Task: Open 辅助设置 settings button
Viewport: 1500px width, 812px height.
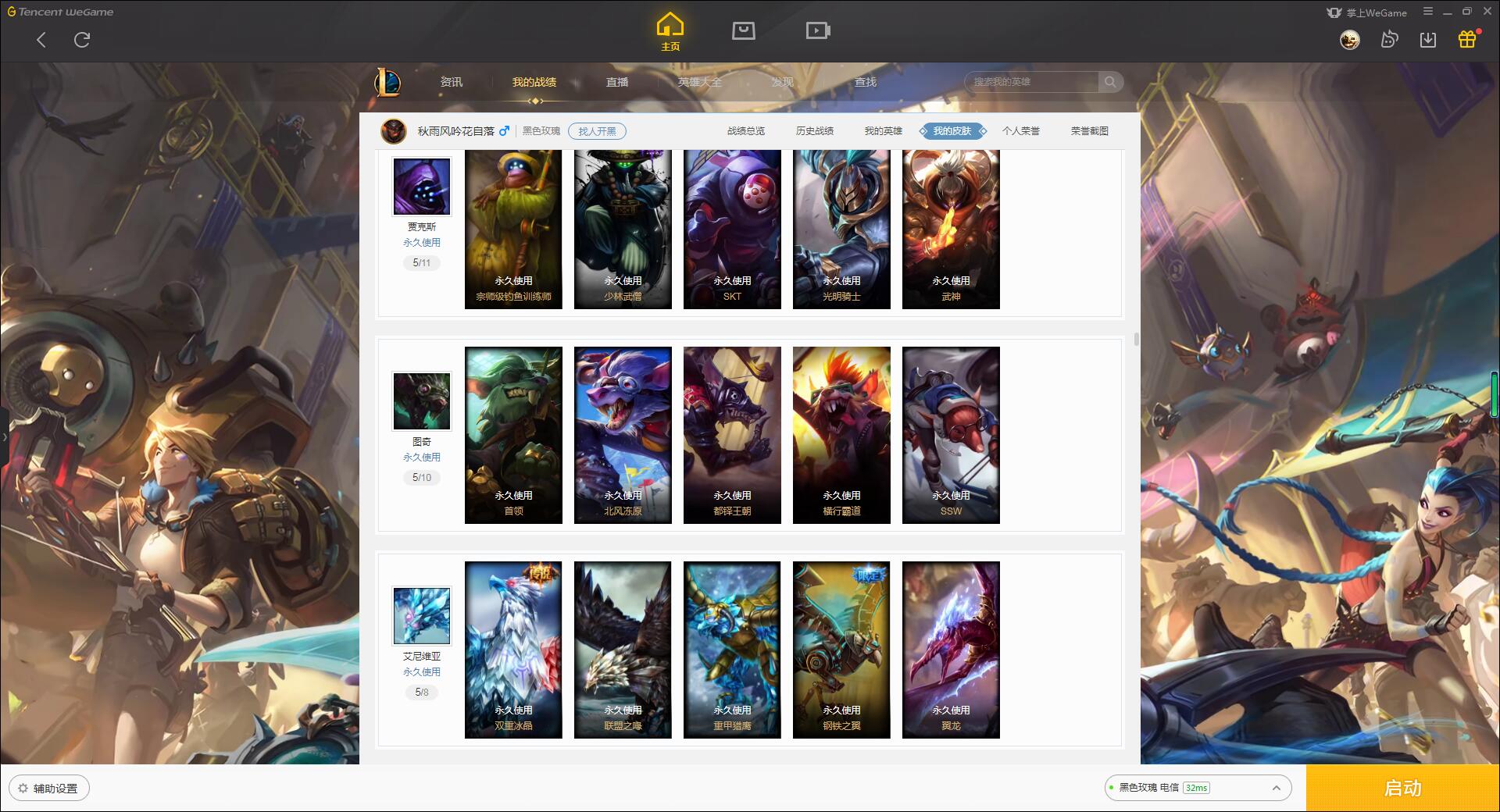Action: click(48, 789)
